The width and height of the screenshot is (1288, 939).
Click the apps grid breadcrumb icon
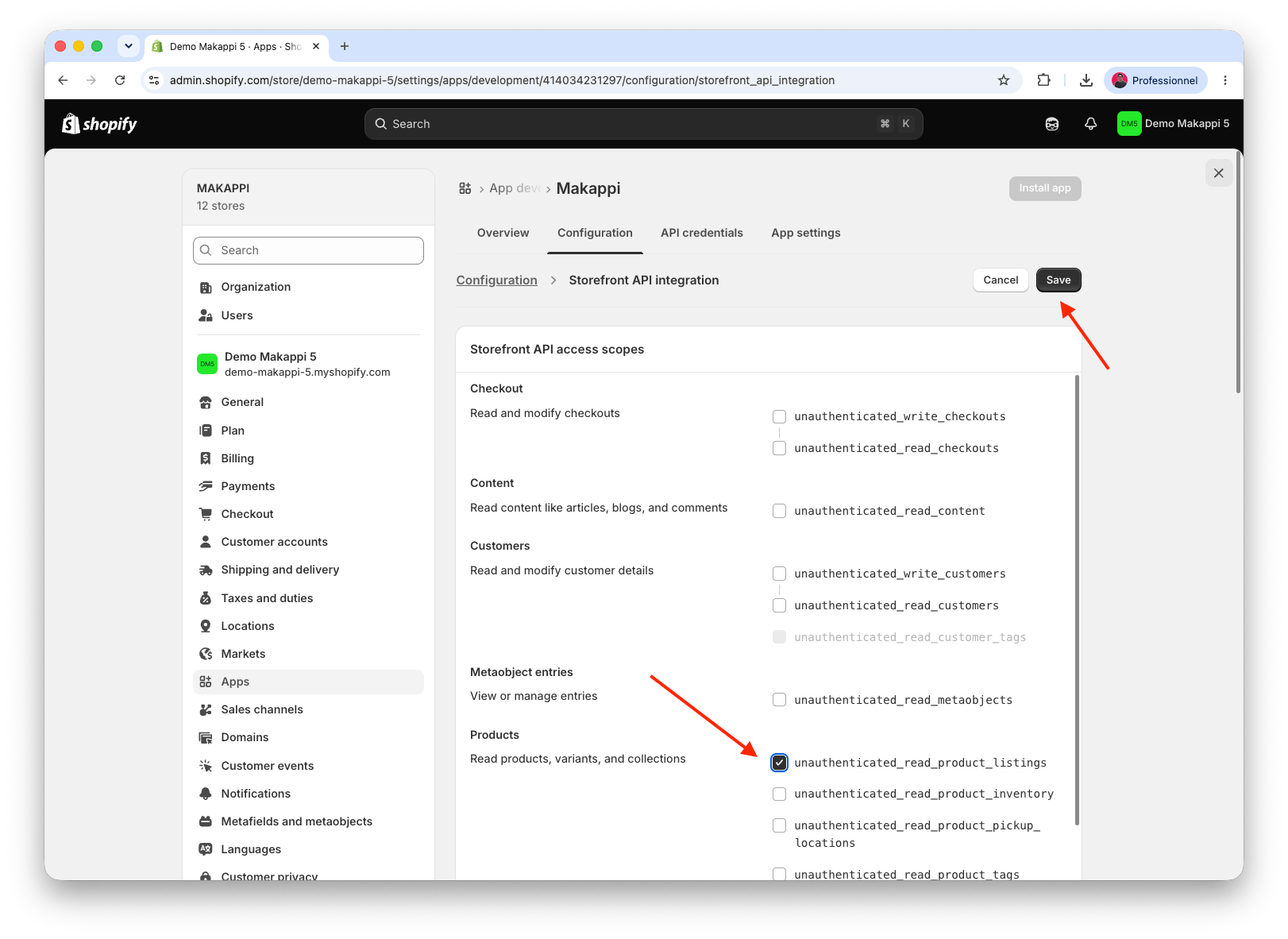click(x=465, y=188)
